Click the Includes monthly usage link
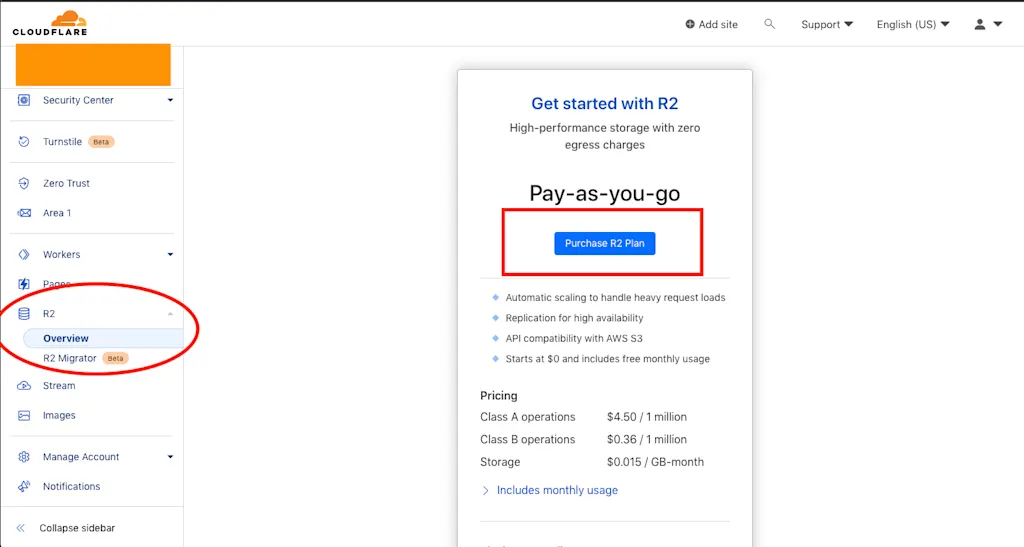 tap(557, 490)
